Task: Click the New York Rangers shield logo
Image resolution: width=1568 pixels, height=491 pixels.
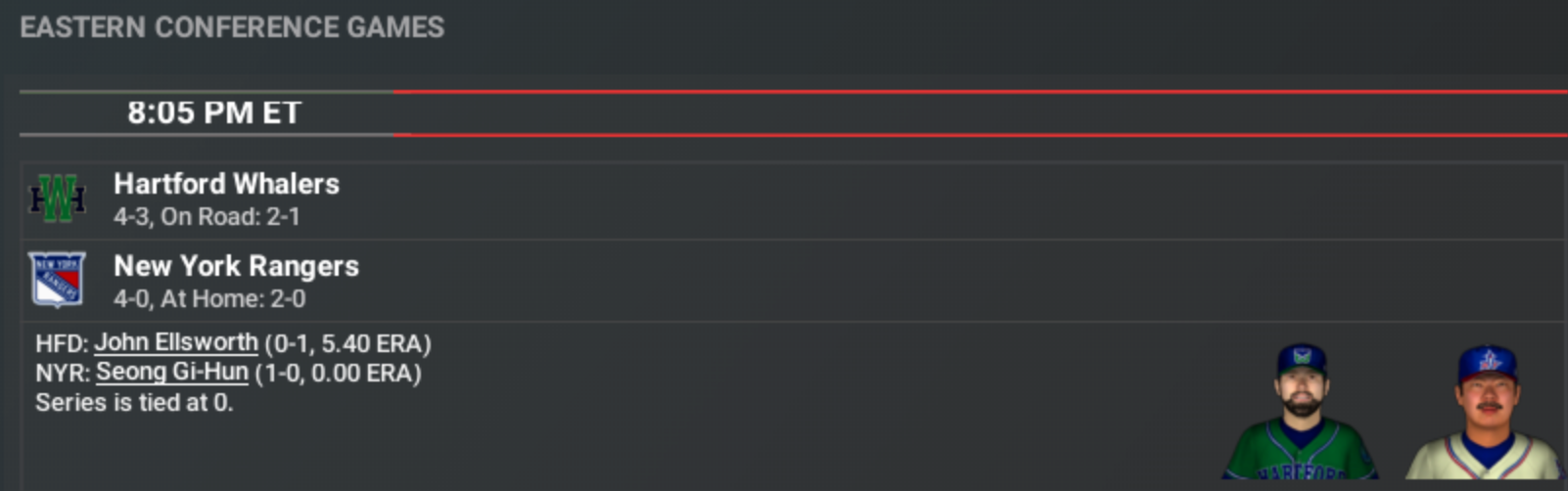Action: [x=57, y=280]
